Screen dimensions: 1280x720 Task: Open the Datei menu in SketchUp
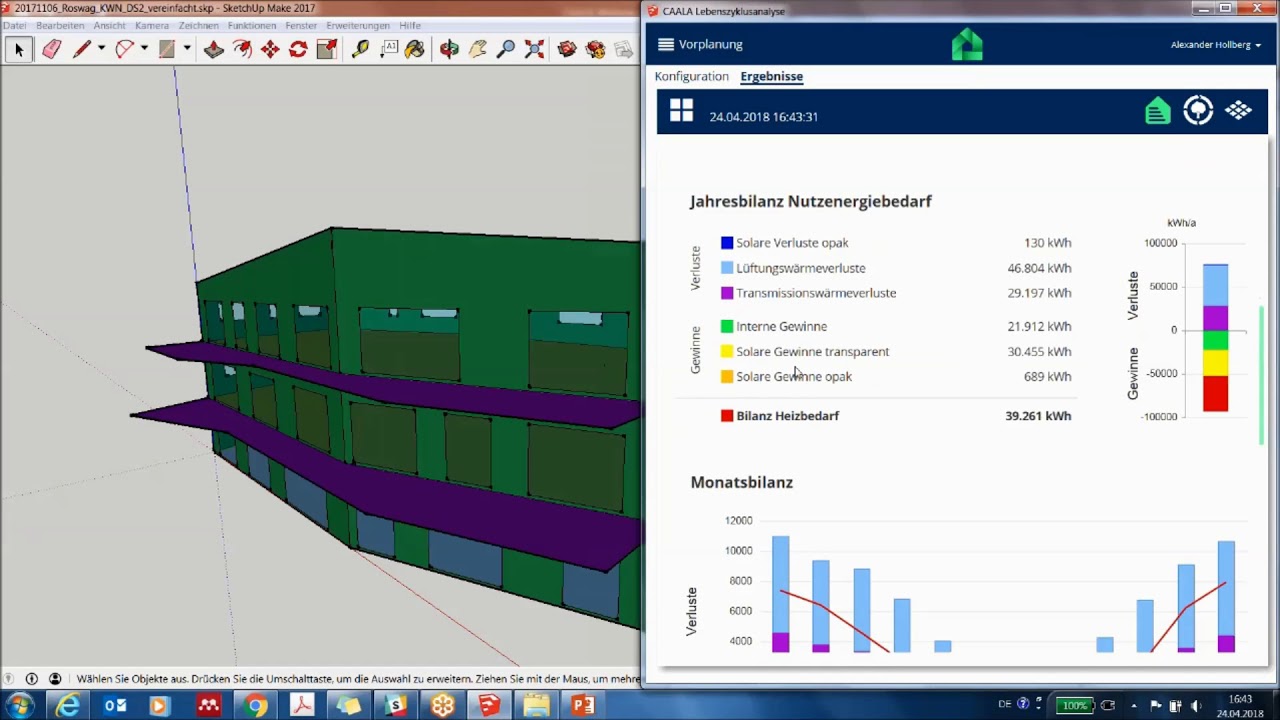[x=14, y=25]
